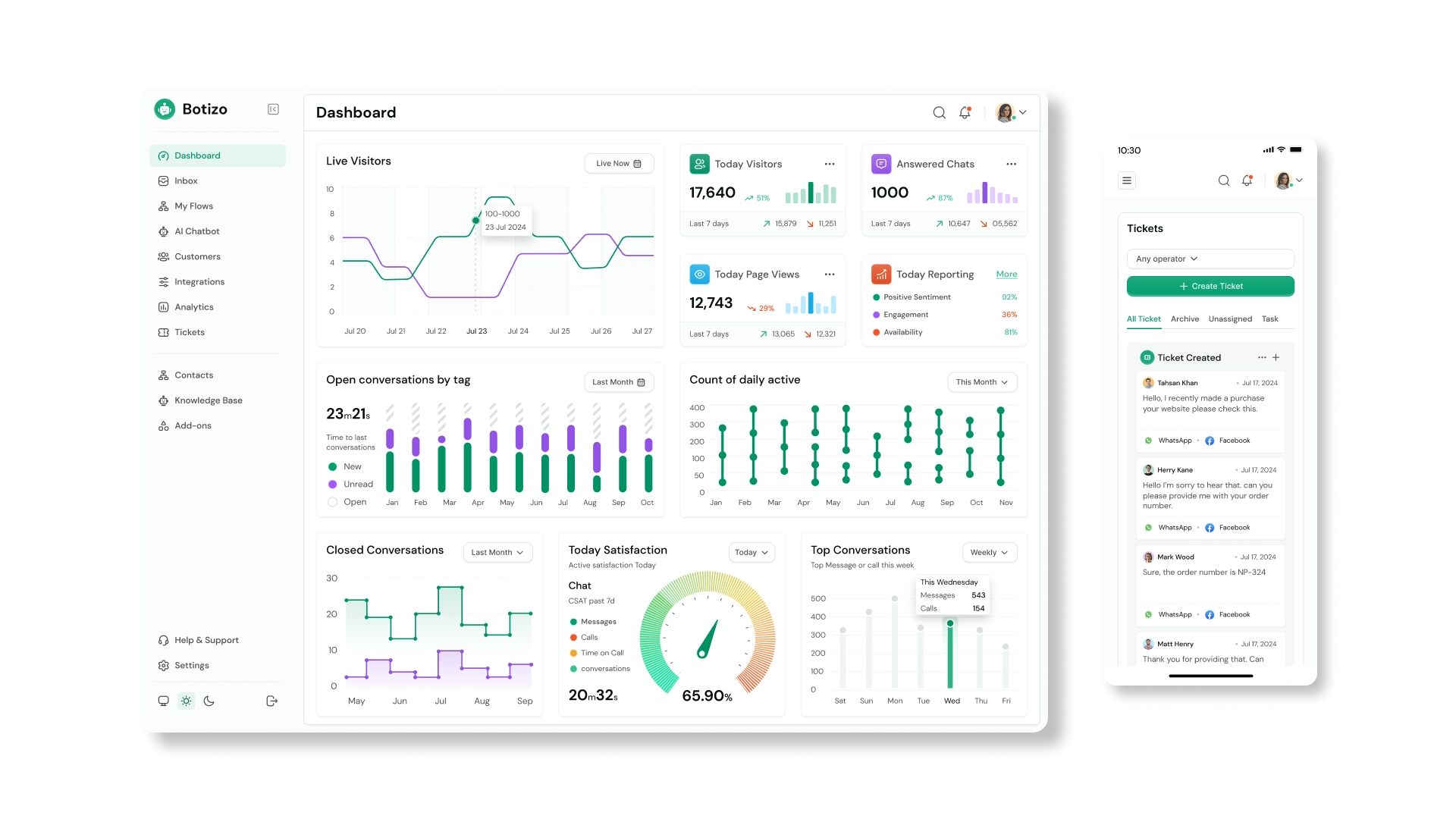The height and width of the screenshot is (819, 1456).
Task: Toggle the Unread conversations checkbox
Action: click(332, 484)
